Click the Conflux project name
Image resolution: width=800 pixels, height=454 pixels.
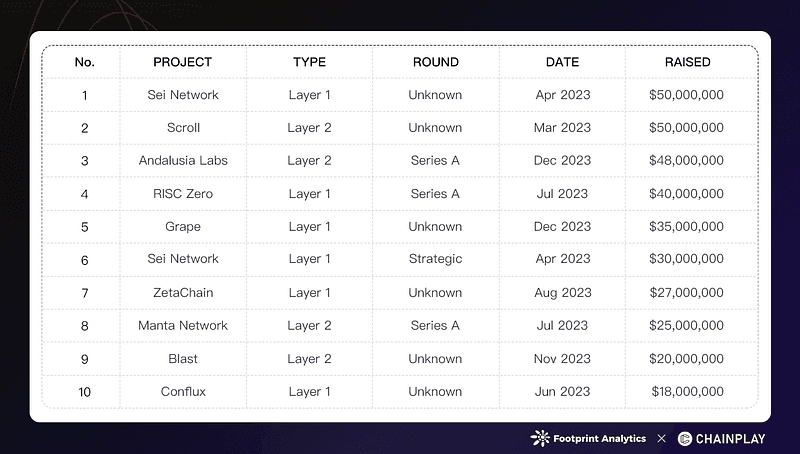pyautogui.click(x=183, y=391)
